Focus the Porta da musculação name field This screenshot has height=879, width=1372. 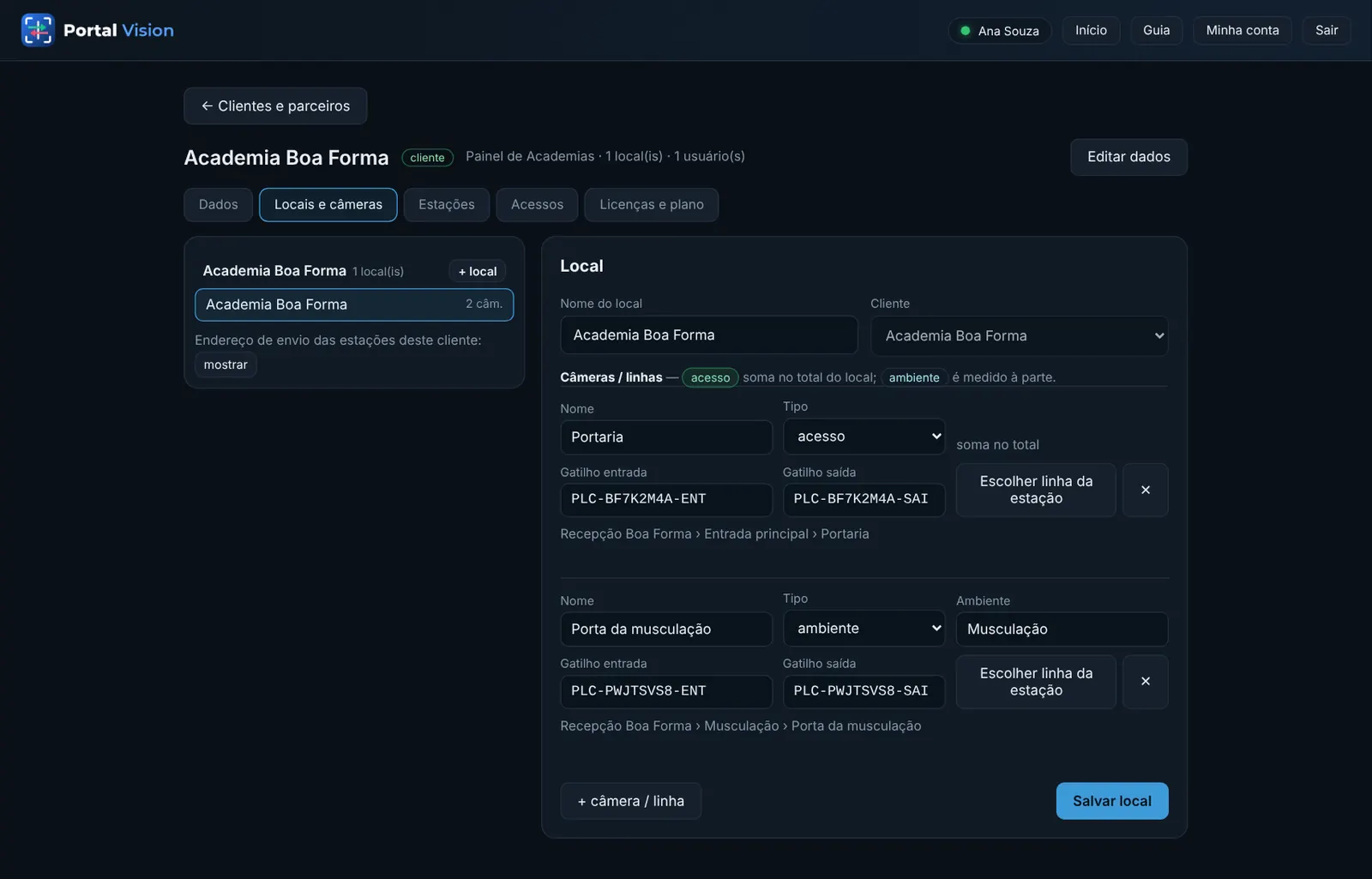point(666,629)
